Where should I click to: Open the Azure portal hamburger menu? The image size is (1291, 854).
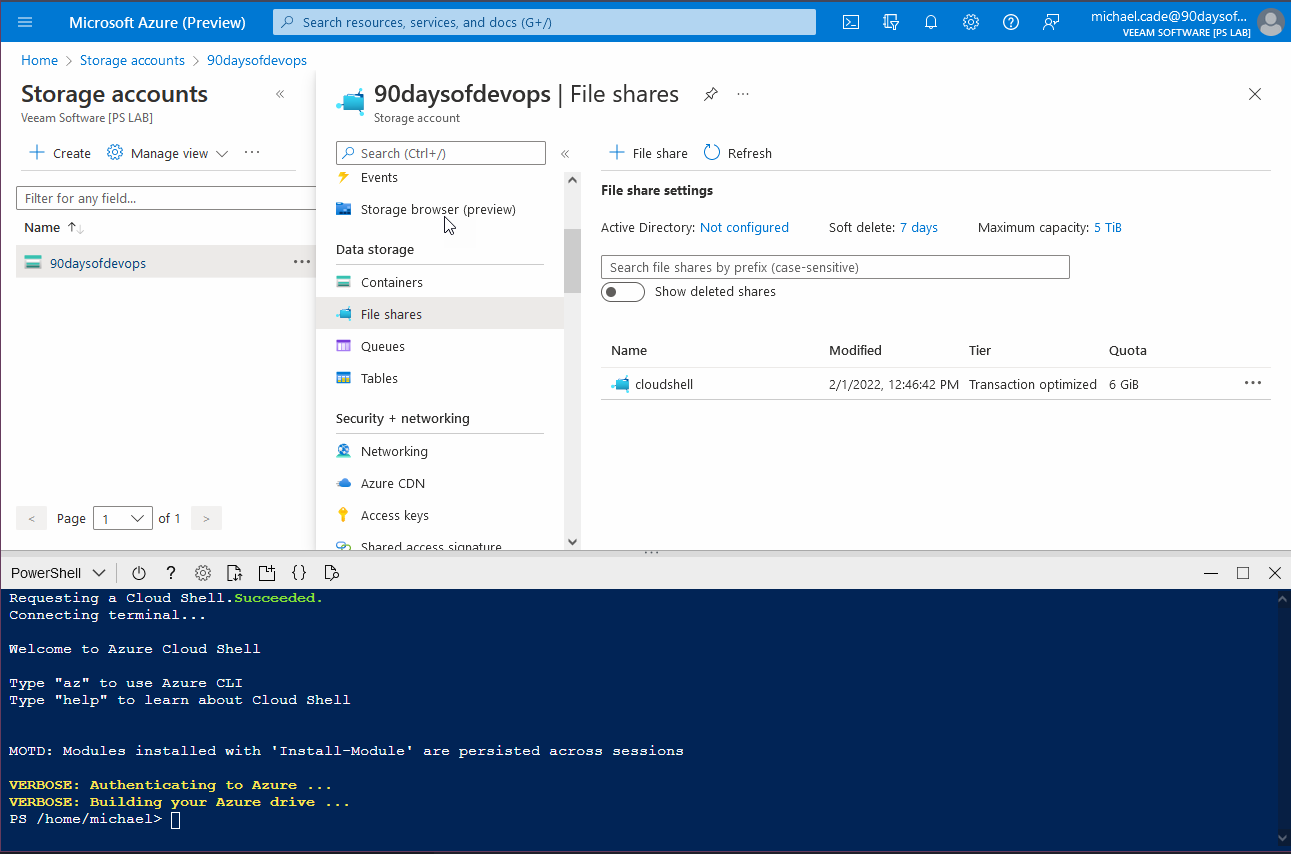(24, 21)
